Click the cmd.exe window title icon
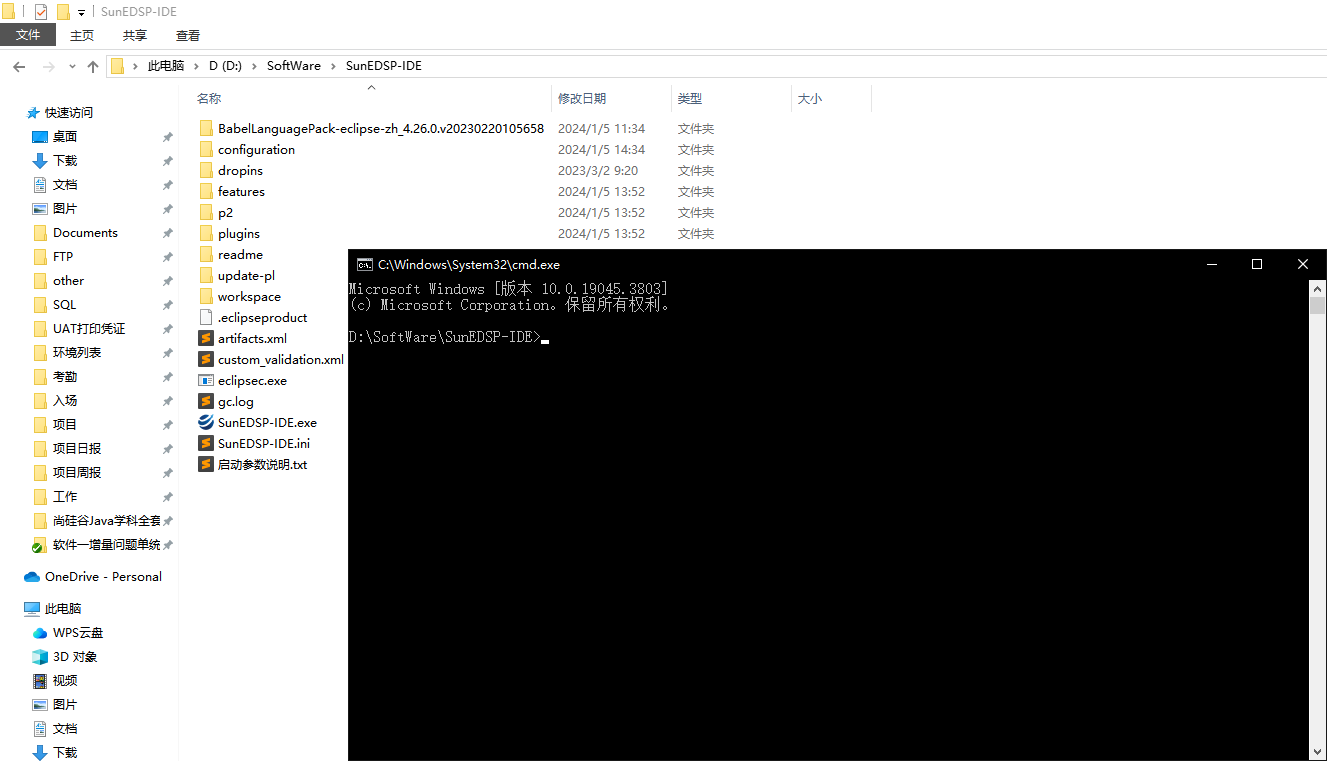 pos(365,264)
